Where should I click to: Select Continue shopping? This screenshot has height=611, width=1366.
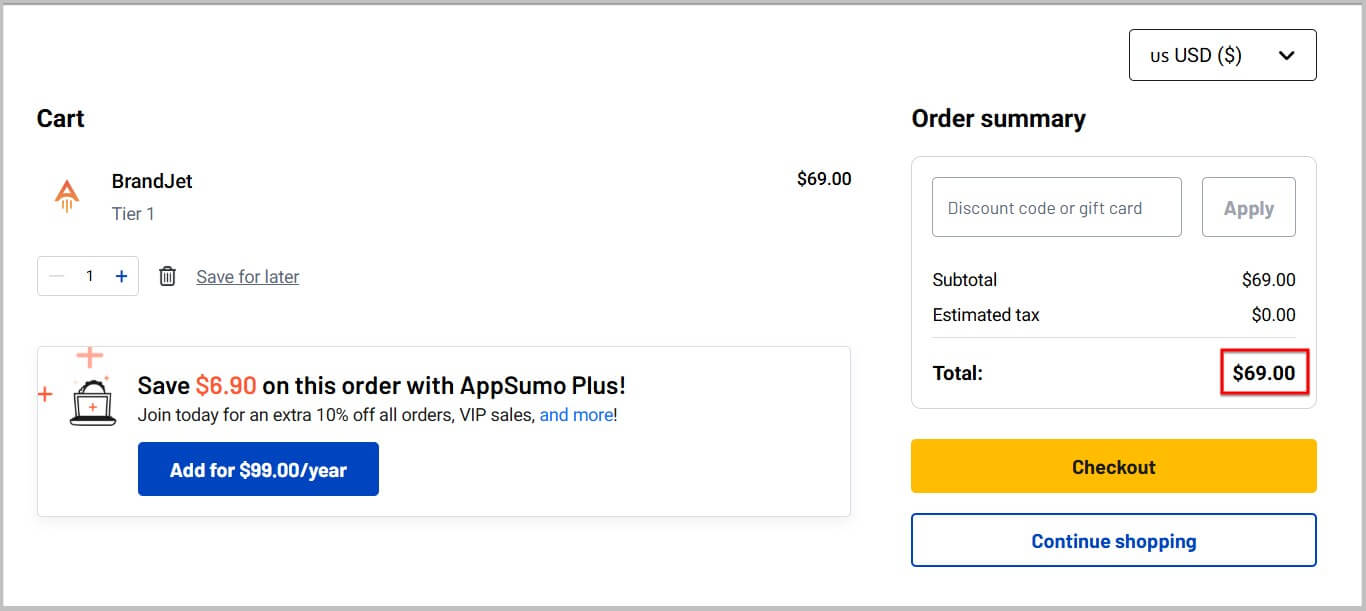click(1113, 540)
